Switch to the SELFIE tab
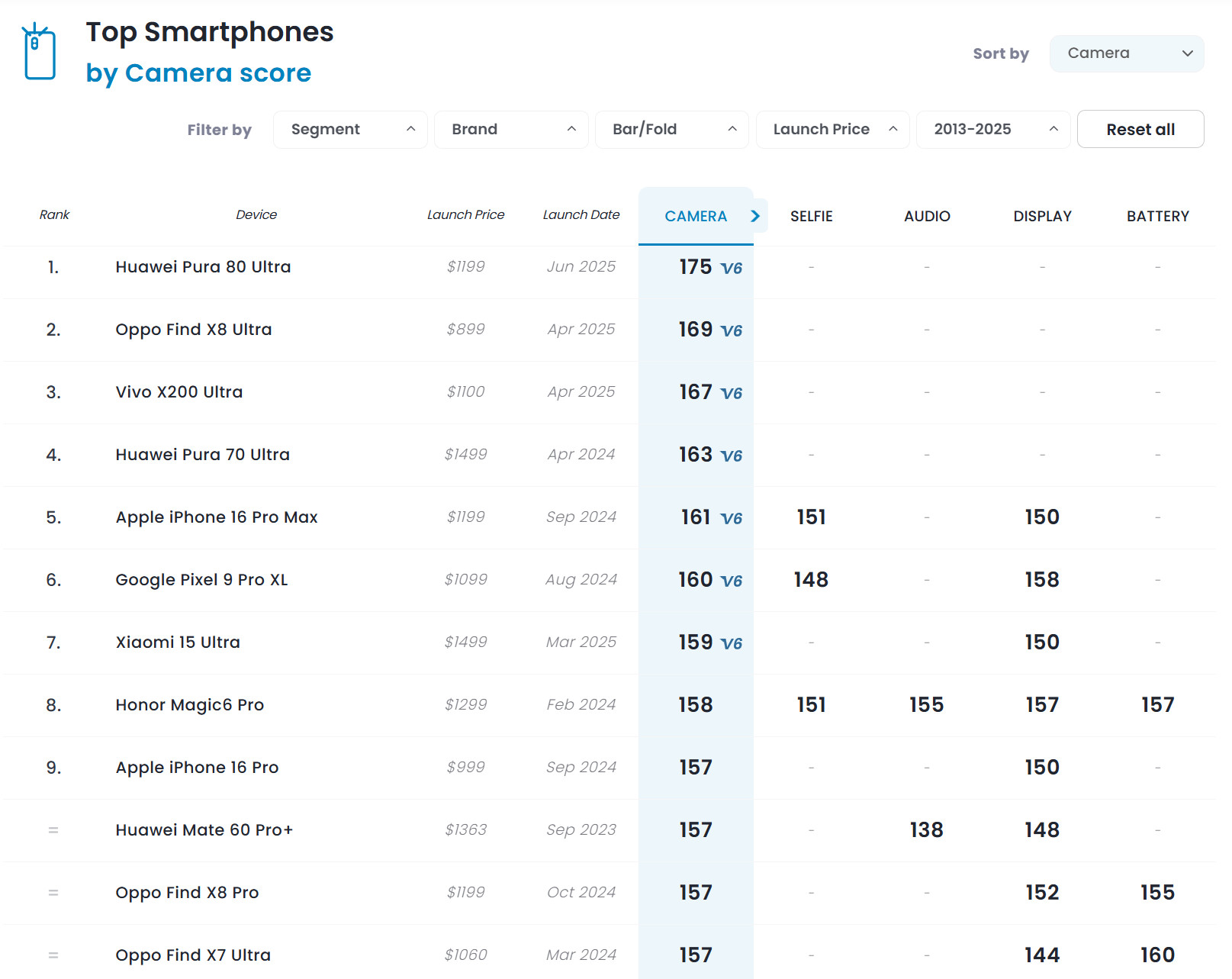 [812, 217]
